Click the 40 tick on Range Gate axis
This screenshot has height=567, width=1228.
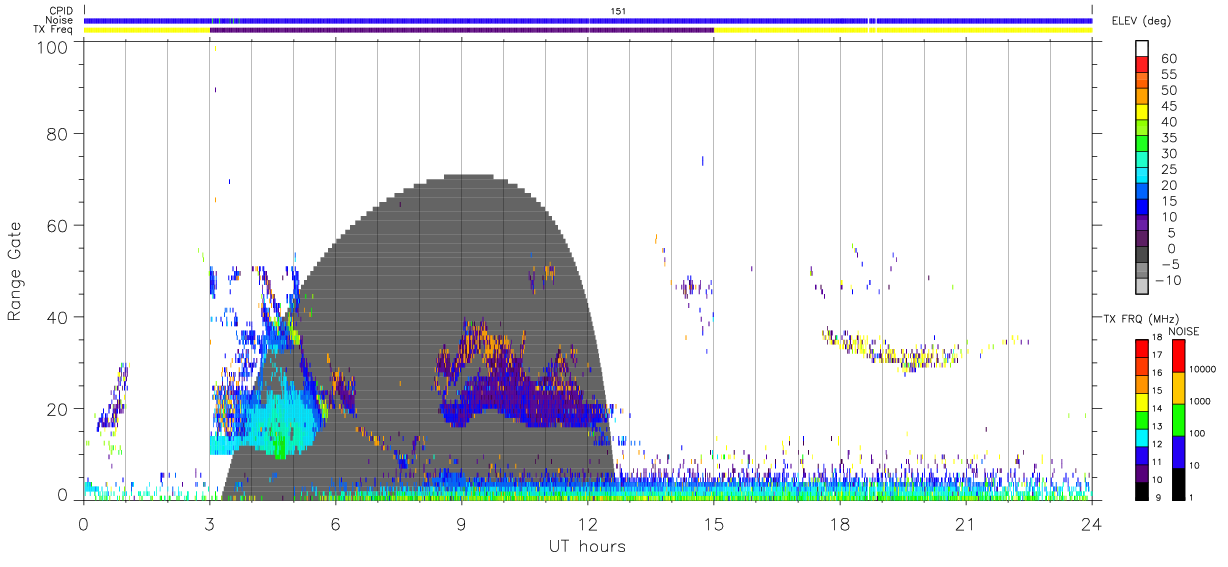[x=58, y=317]
